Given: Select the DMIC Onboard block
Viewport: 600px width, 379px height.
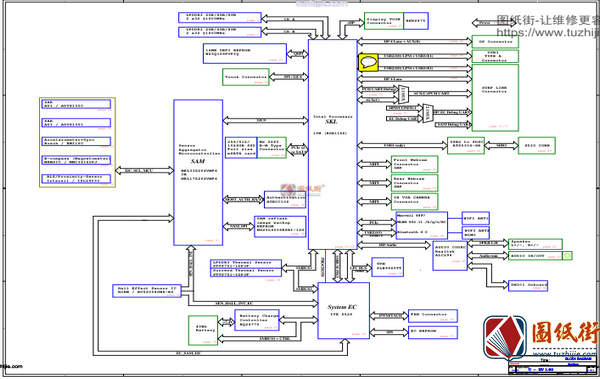Looking at the screenshot, I should pos(528,286).
